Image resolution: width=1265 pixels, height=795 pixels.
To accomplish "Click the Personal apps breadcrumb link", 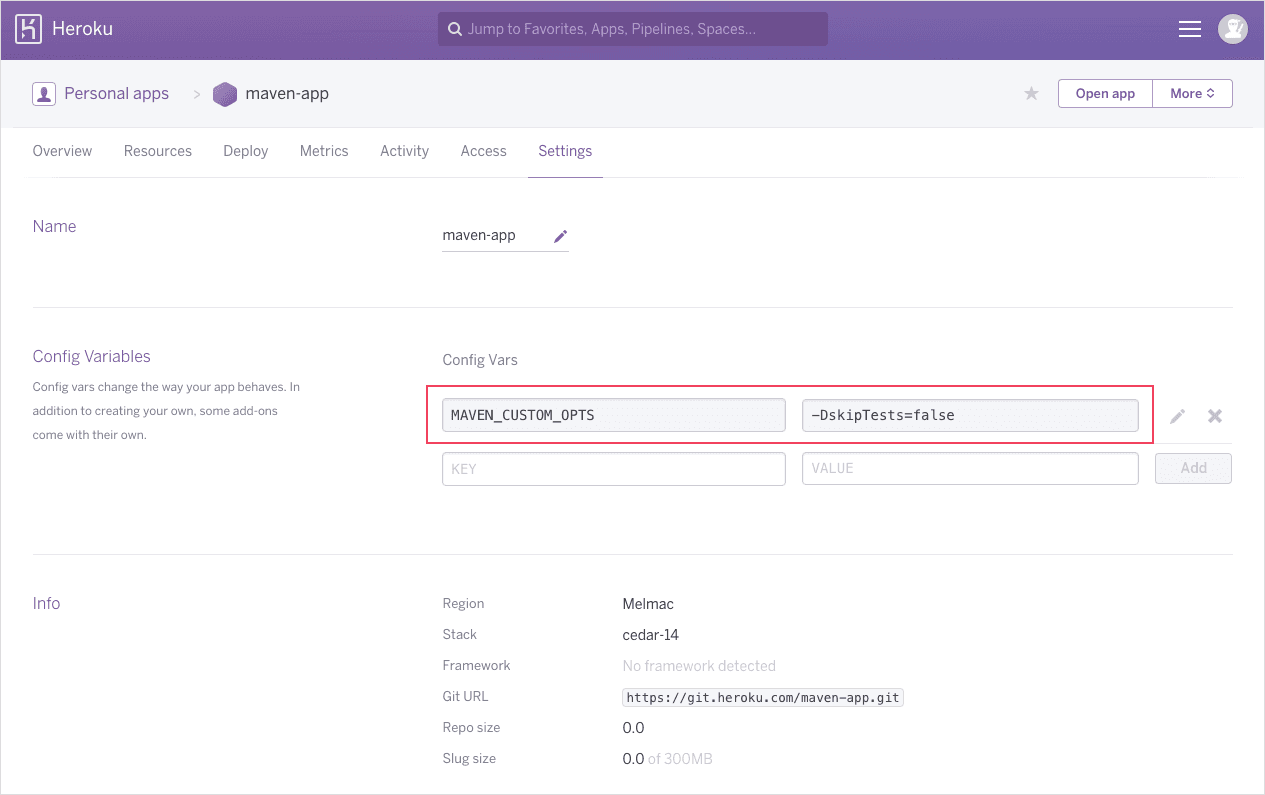I will pos(116,94).
